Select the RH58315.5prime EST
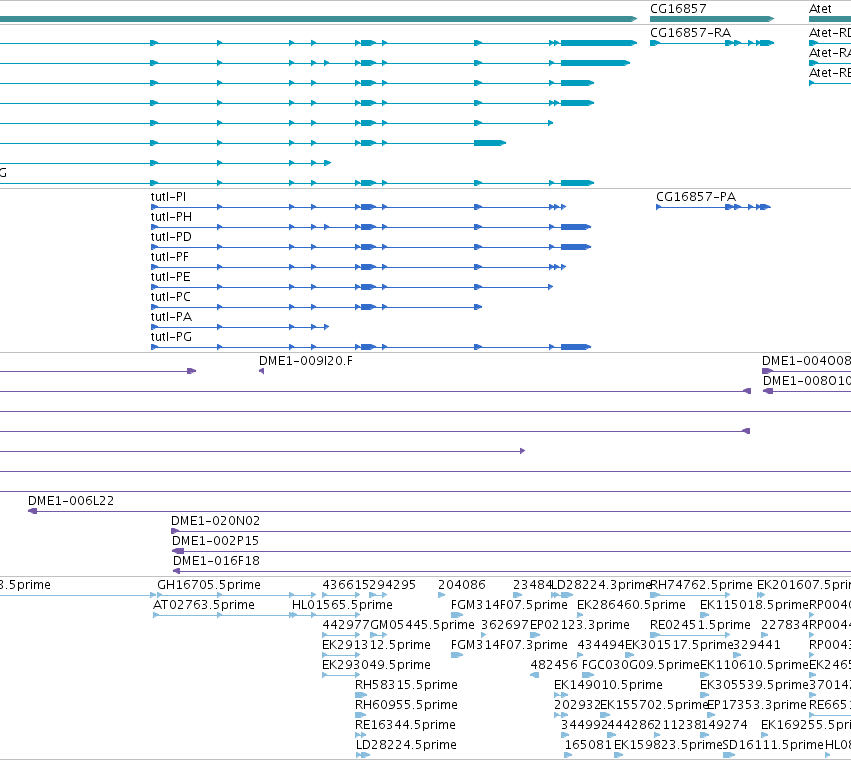Image resolution: width=851 pixels, height=760 pixels. [x=361, y=695]
